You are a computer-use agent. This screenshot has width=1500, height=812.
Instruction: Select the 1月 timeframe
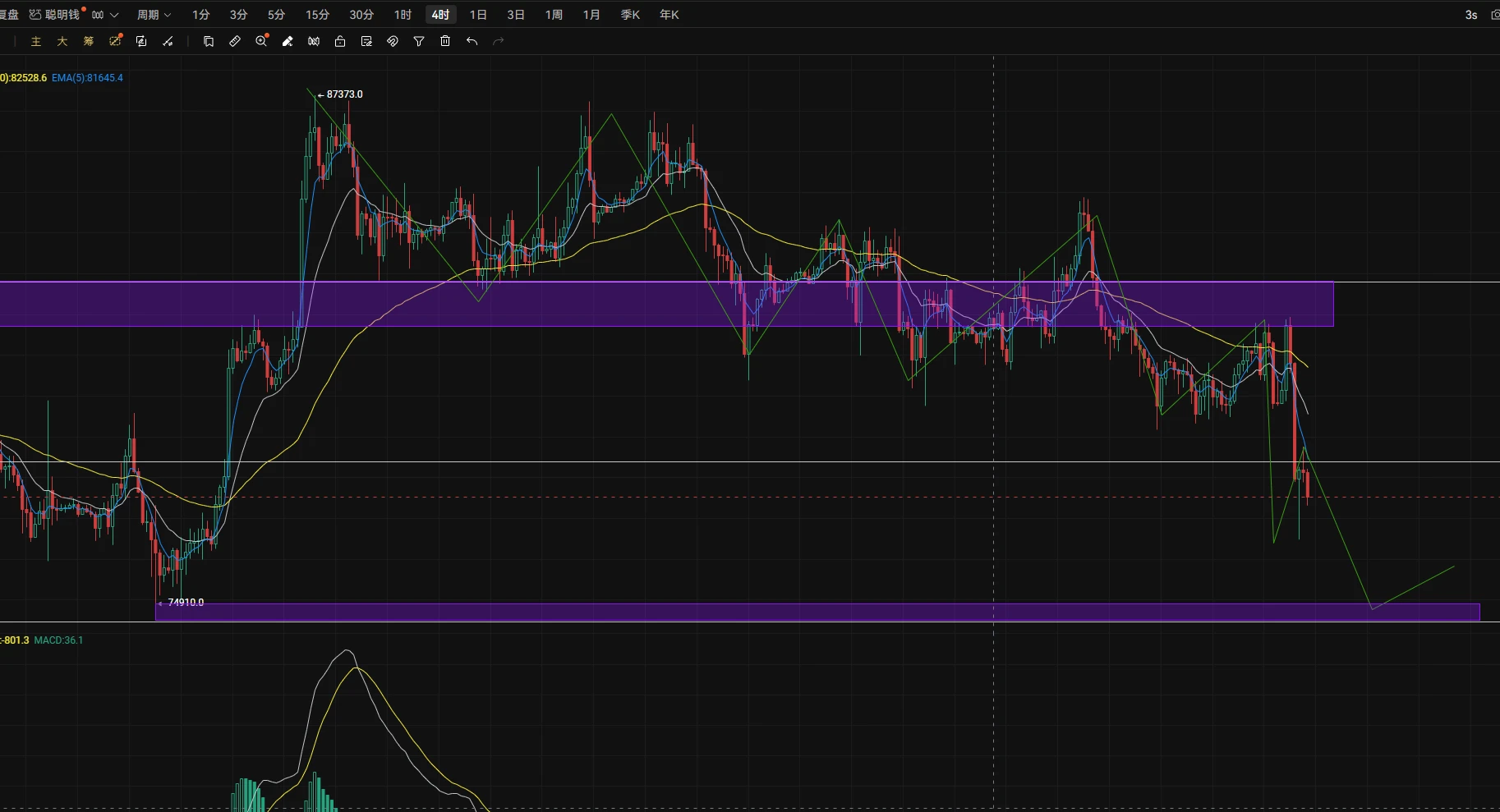tap(591, 15)
